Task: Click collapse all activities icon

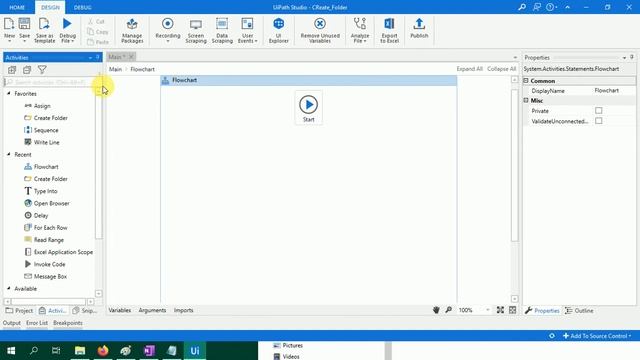Action: [x=27, y=70]
